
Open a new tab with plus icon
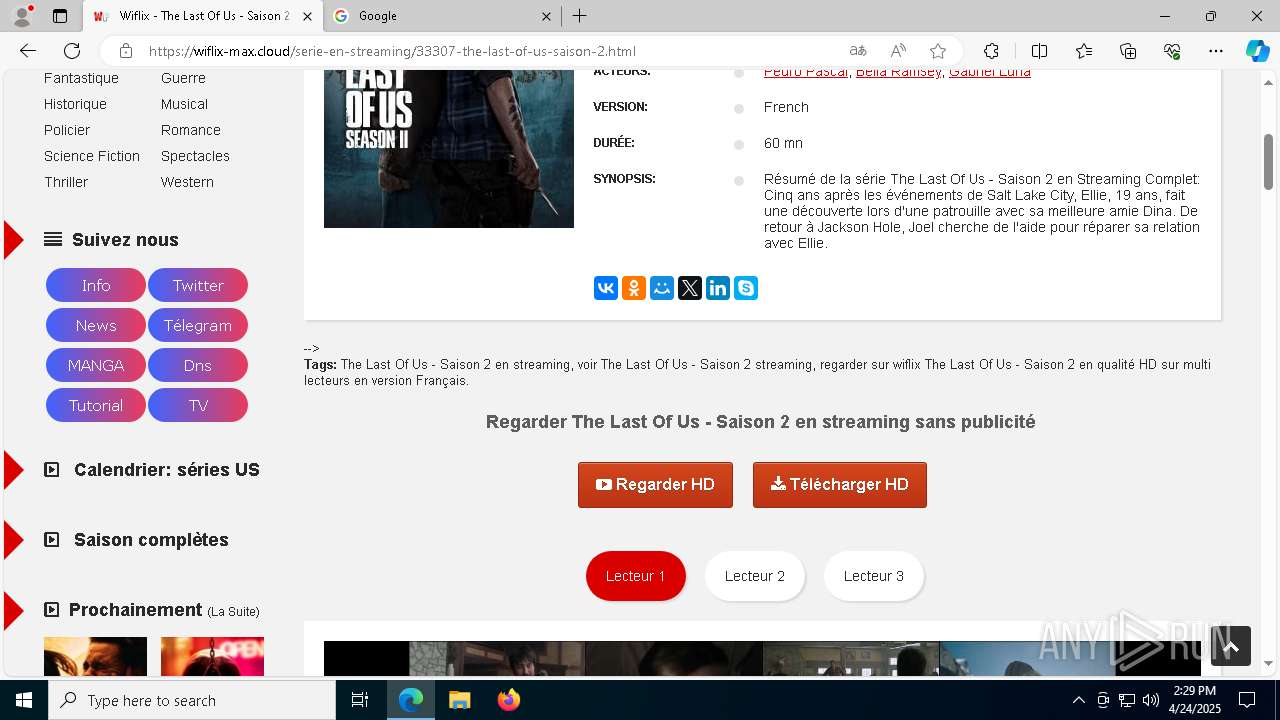[x=580, y=16]
